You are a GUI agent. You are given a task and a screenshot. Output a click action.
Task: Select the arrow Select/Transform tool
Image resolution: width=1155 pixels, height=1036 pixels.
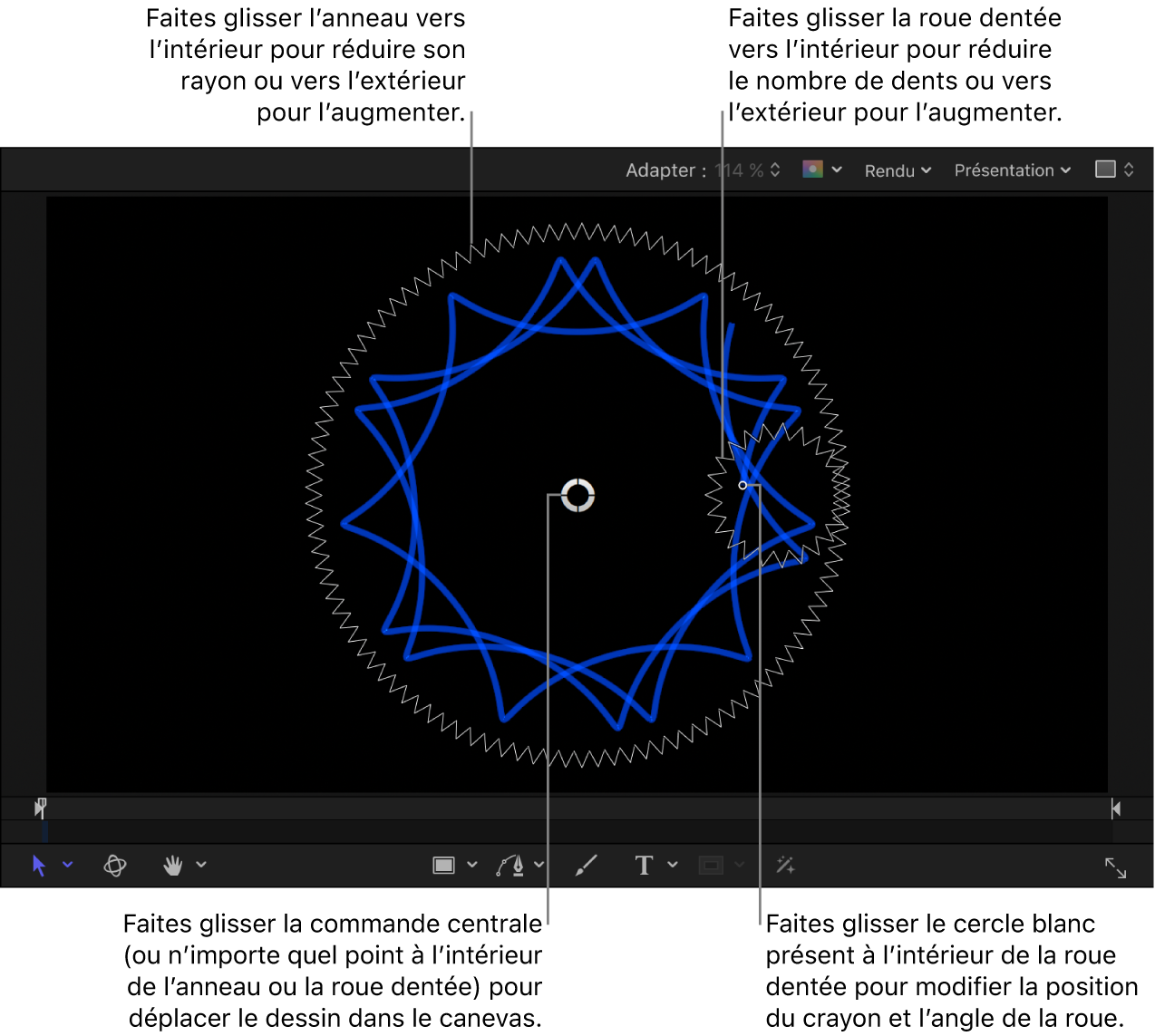pos(38,866)
